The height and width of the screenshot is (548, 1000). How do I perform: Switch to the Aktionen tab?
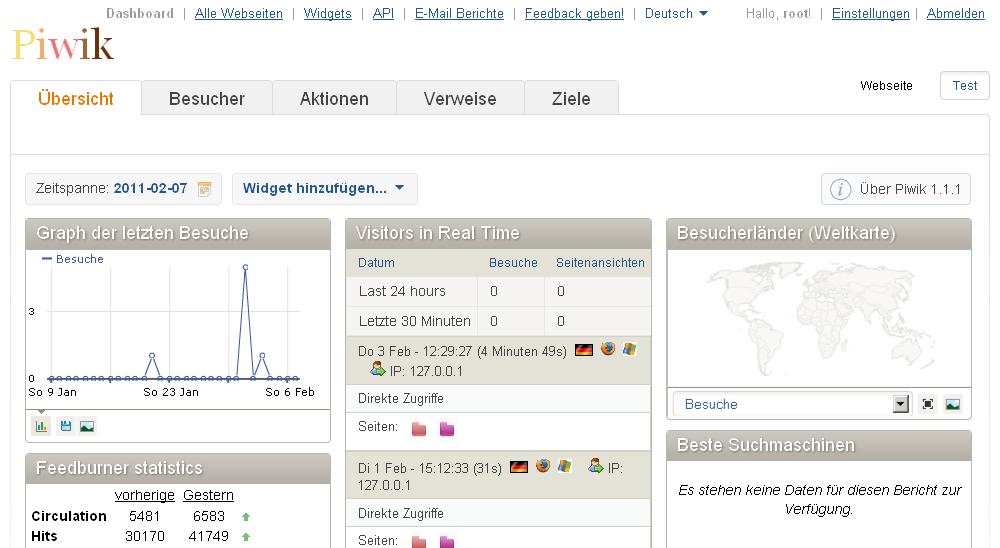334,98
